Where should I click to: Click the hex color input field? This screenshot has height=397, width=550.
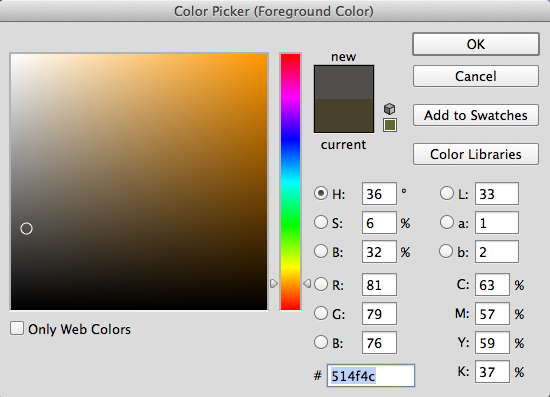click(371, 376)
